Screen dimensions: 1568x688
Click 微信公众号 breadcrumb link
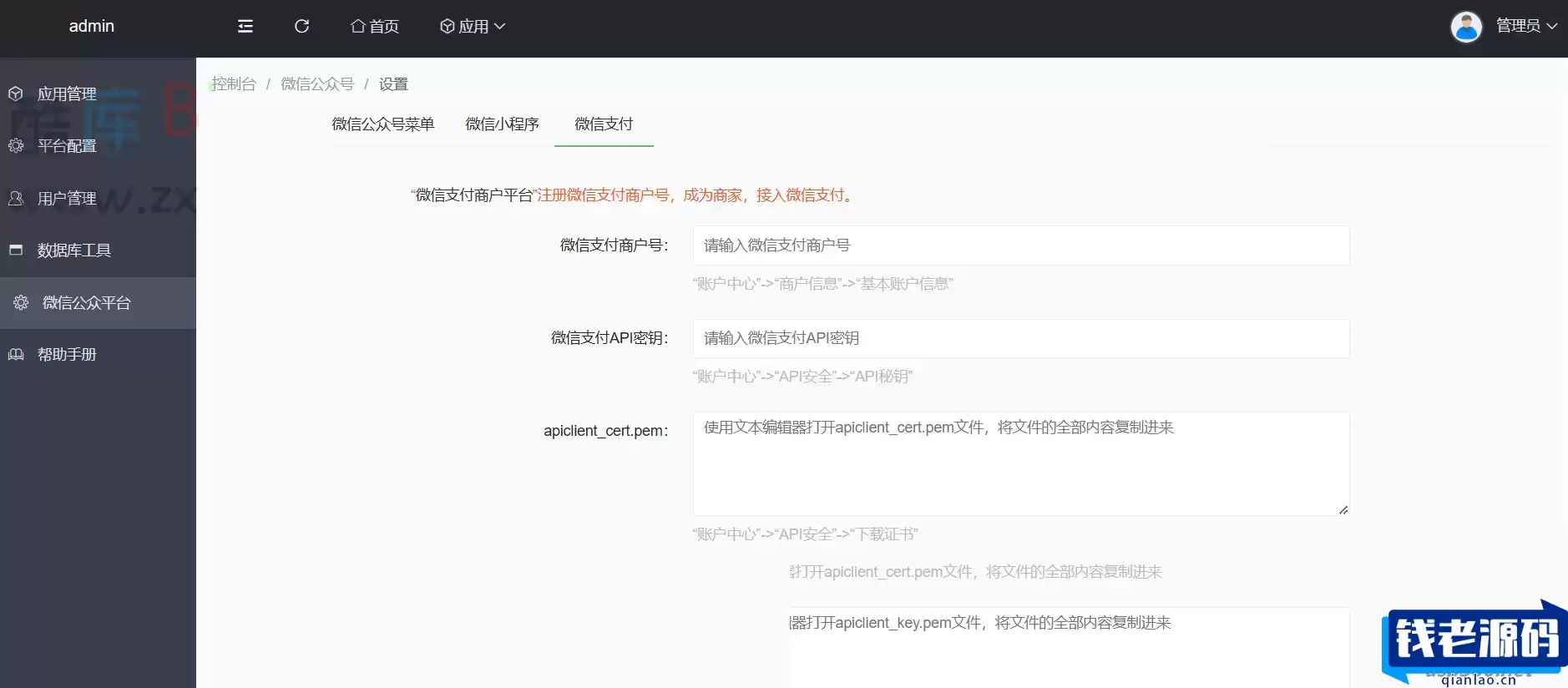[317, 83]
